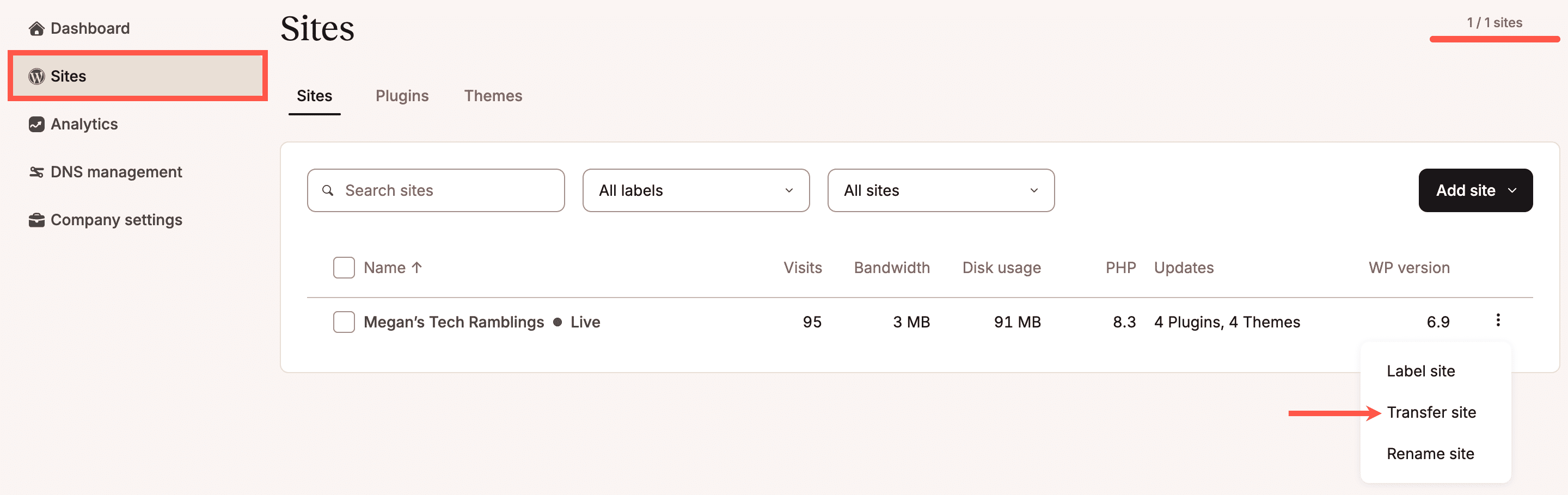This screenshot has height=495, width=1568.
Task: Toggle the select-all sites checkbox
Action: coord(344,268)
